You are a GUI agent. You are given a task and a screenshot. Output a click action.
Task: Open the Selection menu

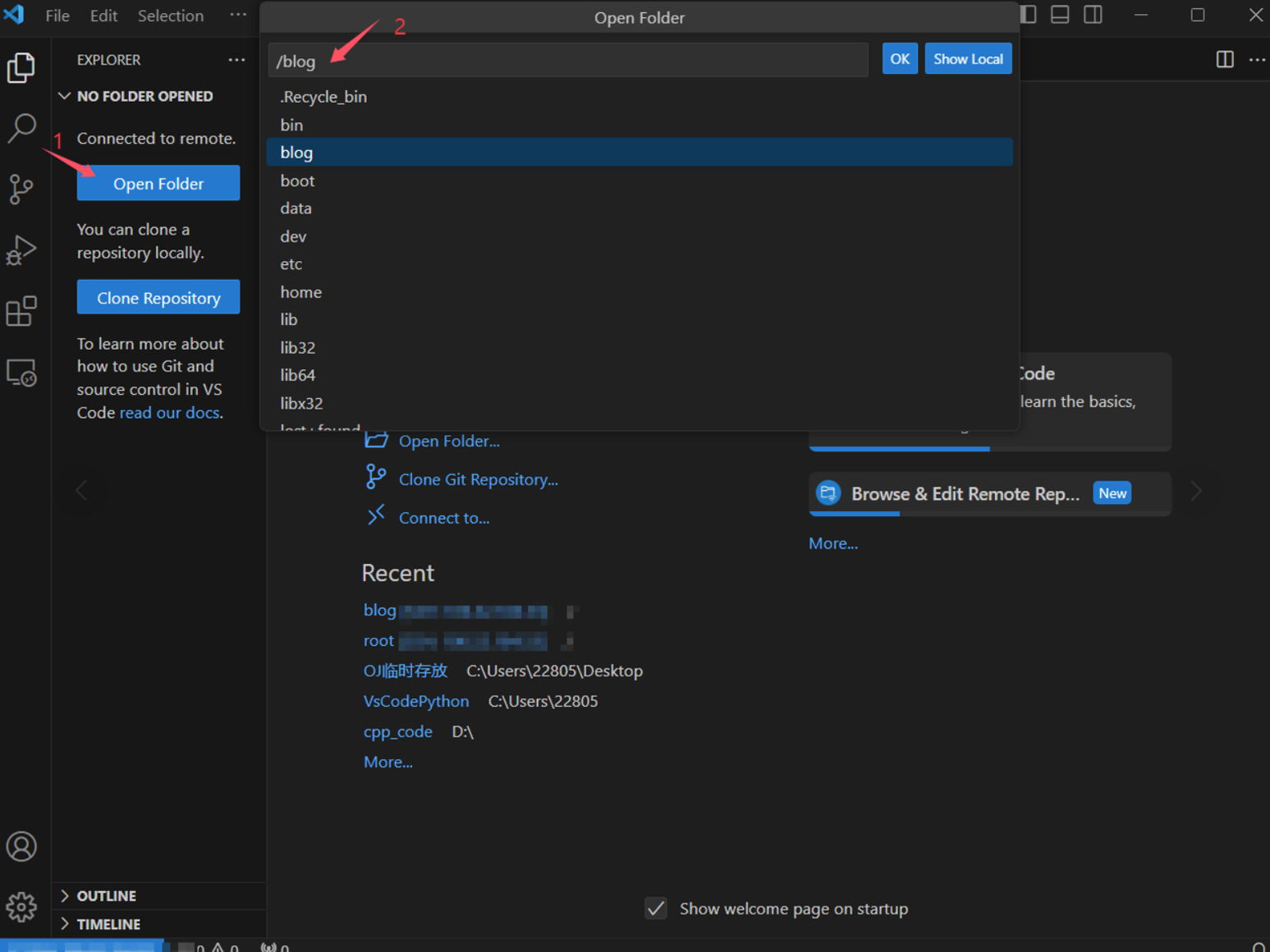point(170,16)
